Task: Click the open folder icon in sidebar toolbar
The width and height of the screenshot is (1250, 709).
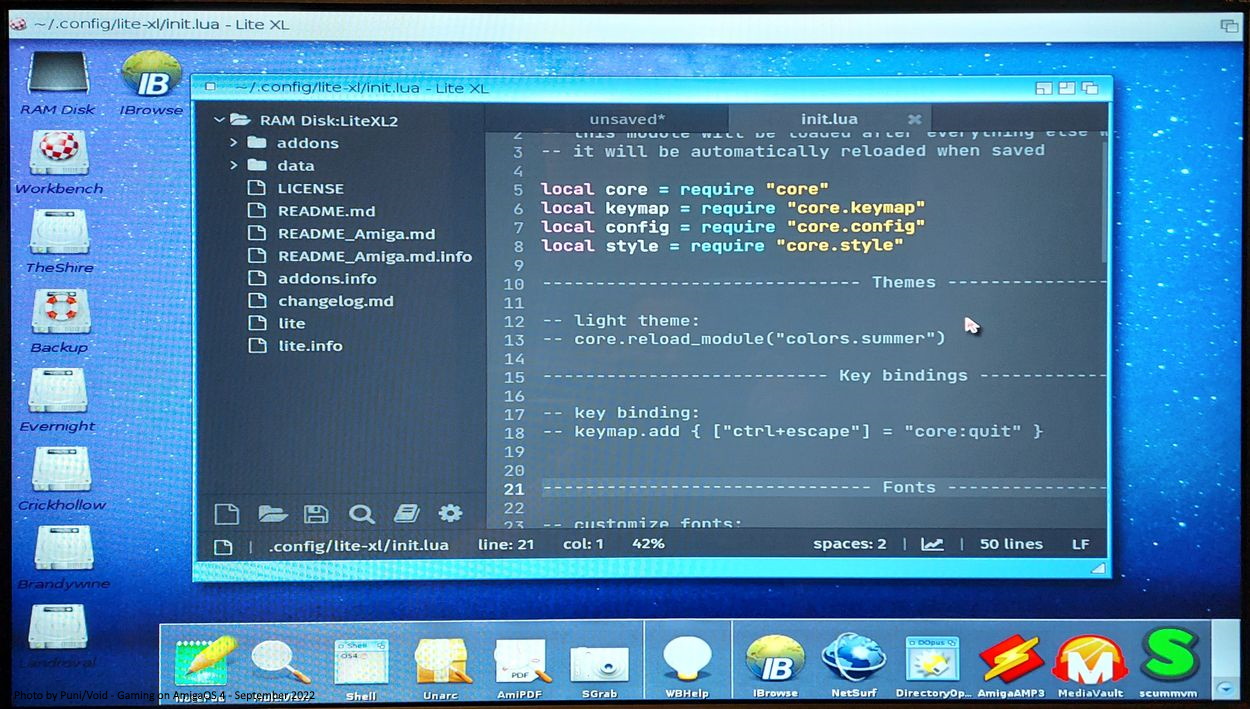Action: tap(272, 514)
